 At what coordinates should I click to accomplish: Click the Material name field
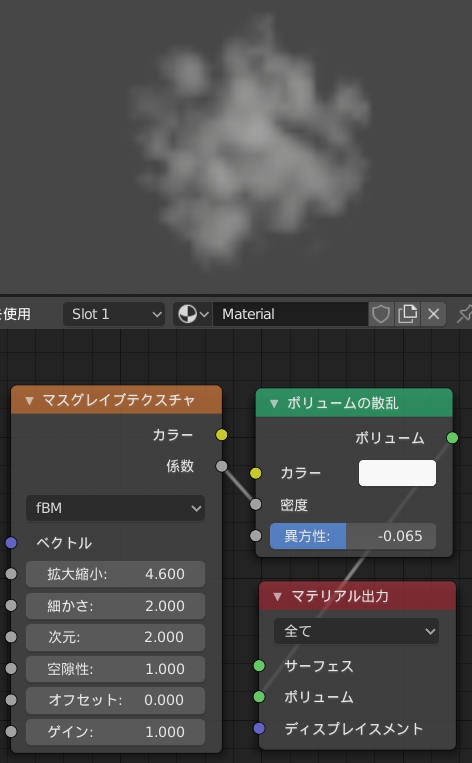(290, 314)
